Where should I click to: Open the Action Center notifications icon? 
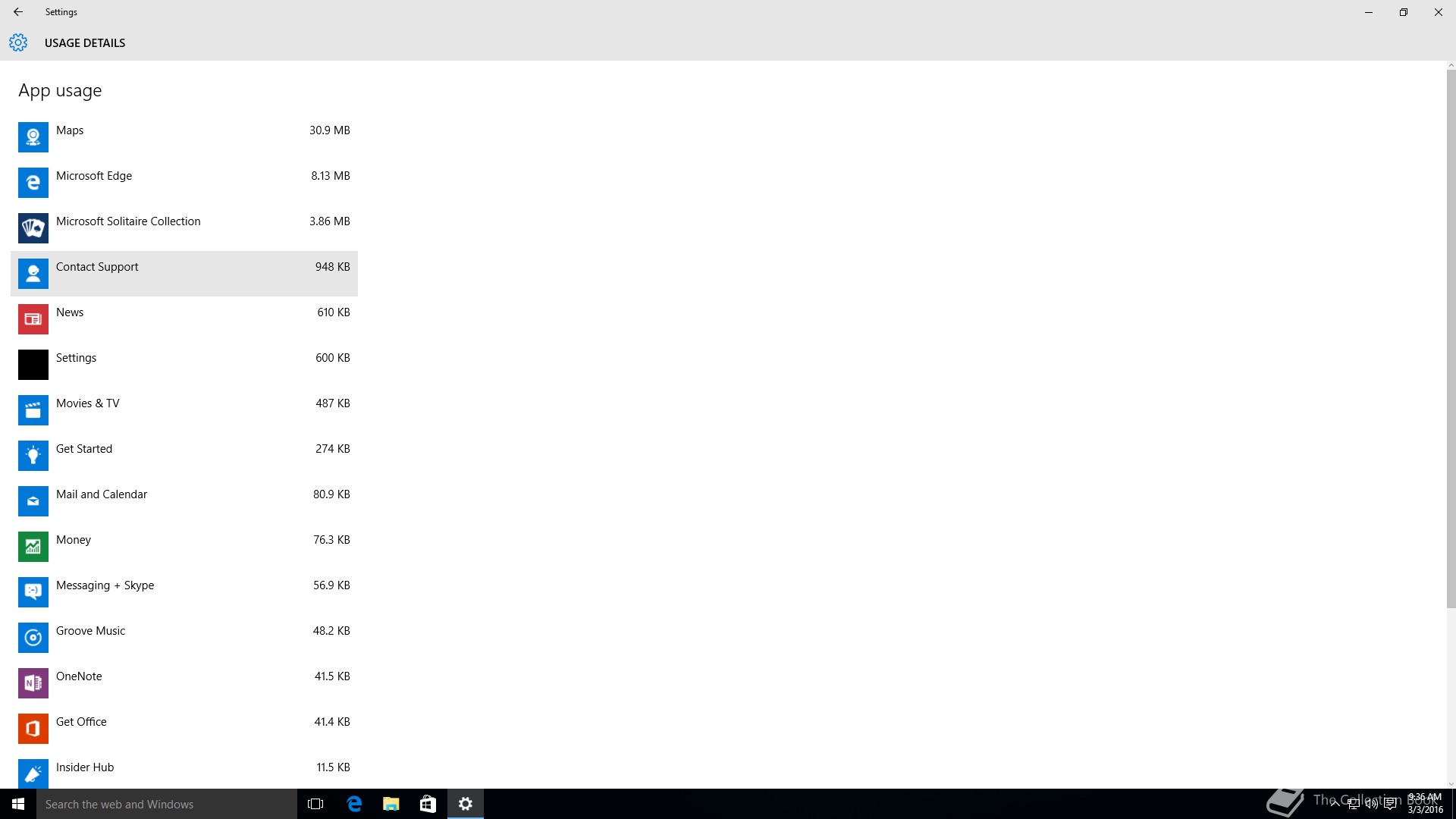[x=1390, y=804]
